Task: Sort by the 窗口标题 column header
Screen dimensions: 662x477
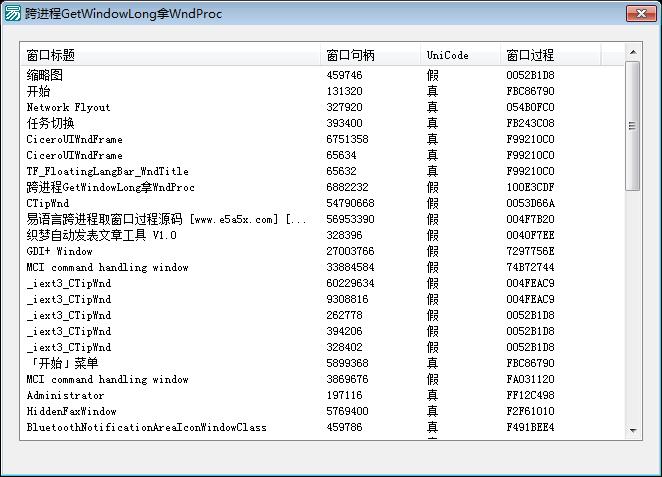Action: 50,55
